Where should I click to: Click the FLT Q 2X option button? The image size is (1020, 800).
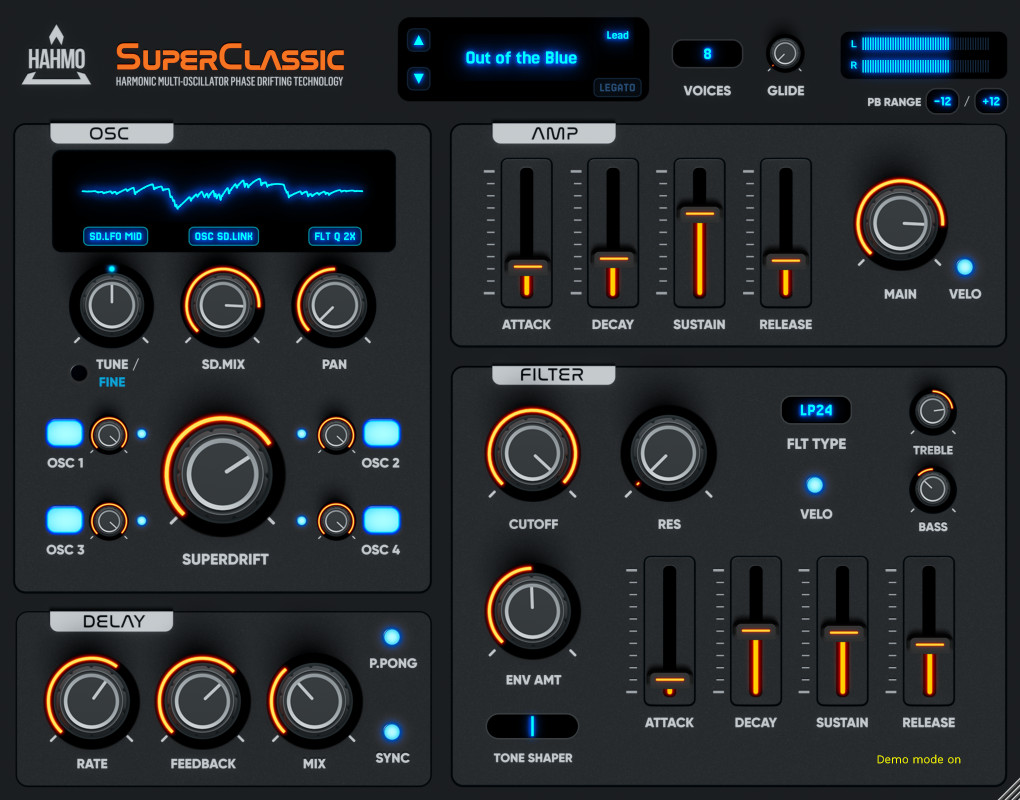[335, 237]
